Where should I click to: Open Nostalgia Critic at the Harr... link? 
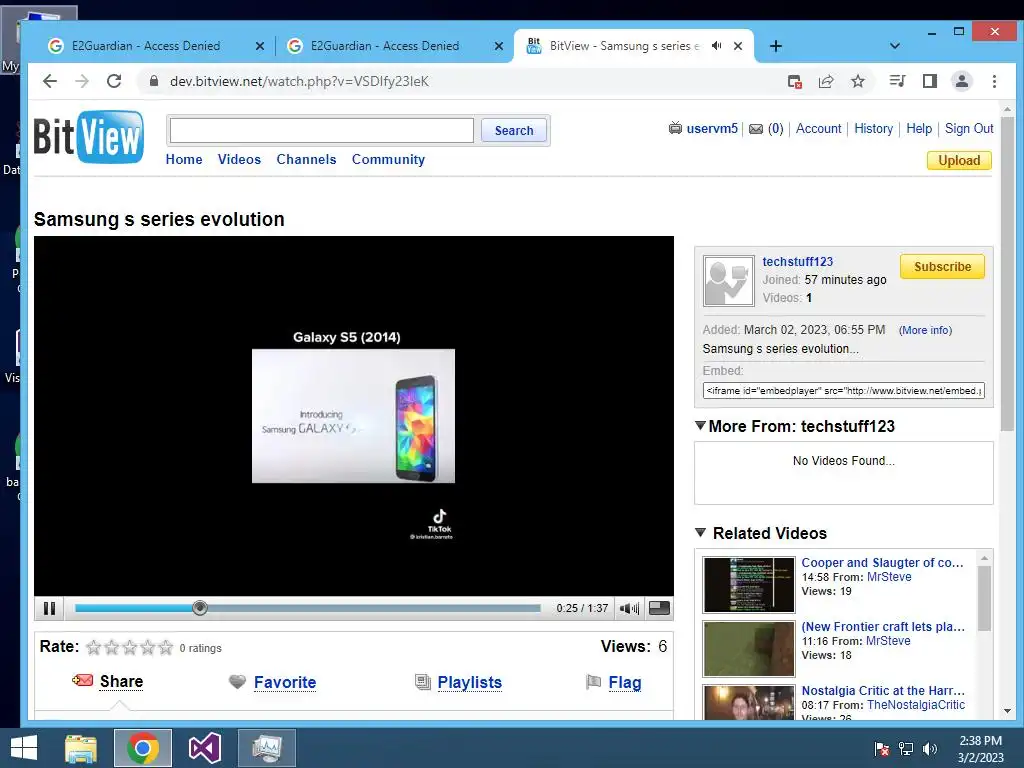pos(883,691)
